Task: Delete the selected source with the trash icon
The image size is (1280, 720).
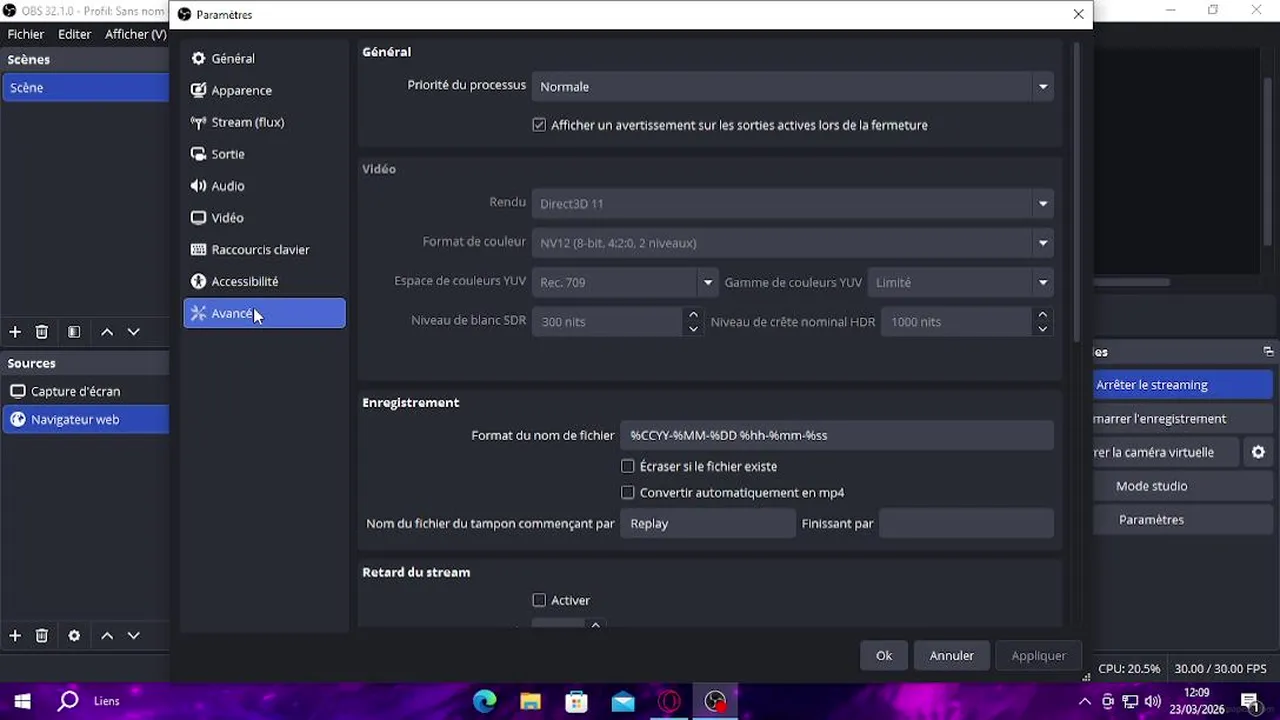Action: [x=42, y=636]
